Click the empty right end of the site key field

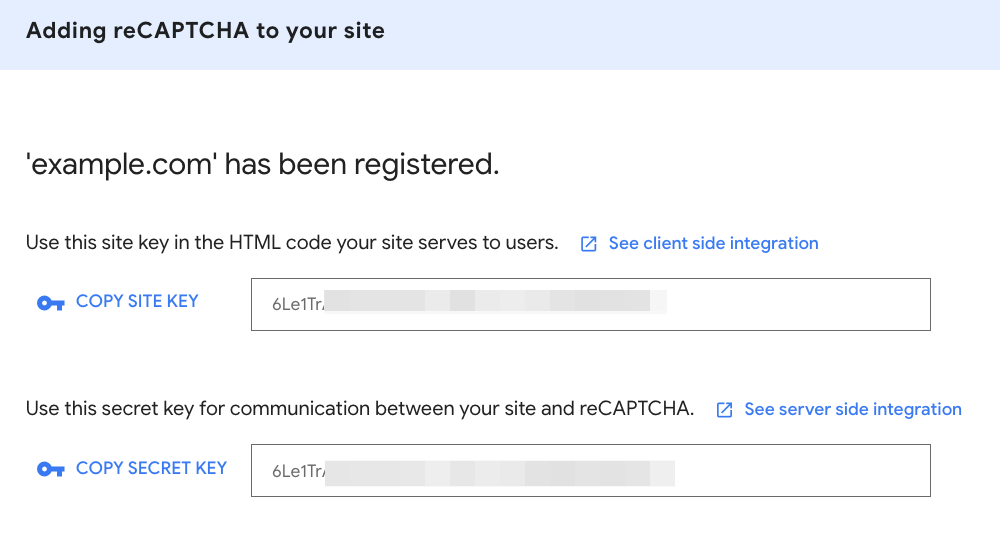pos(800,304)
